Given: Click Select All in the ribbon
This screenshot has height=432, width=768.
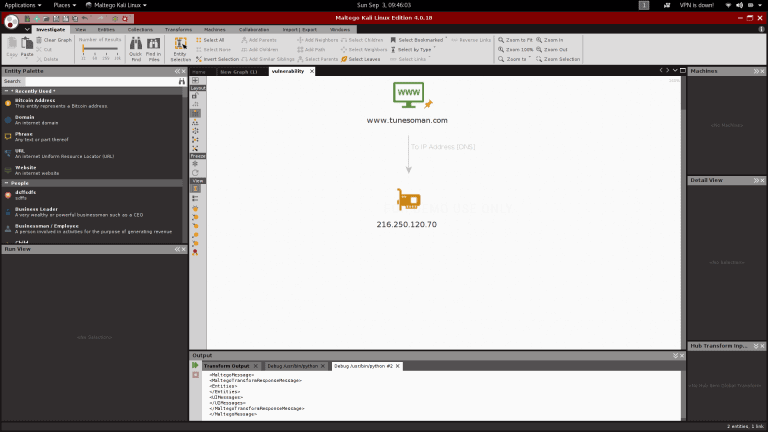Looking at the screenshot, I should tap(210, 40).
